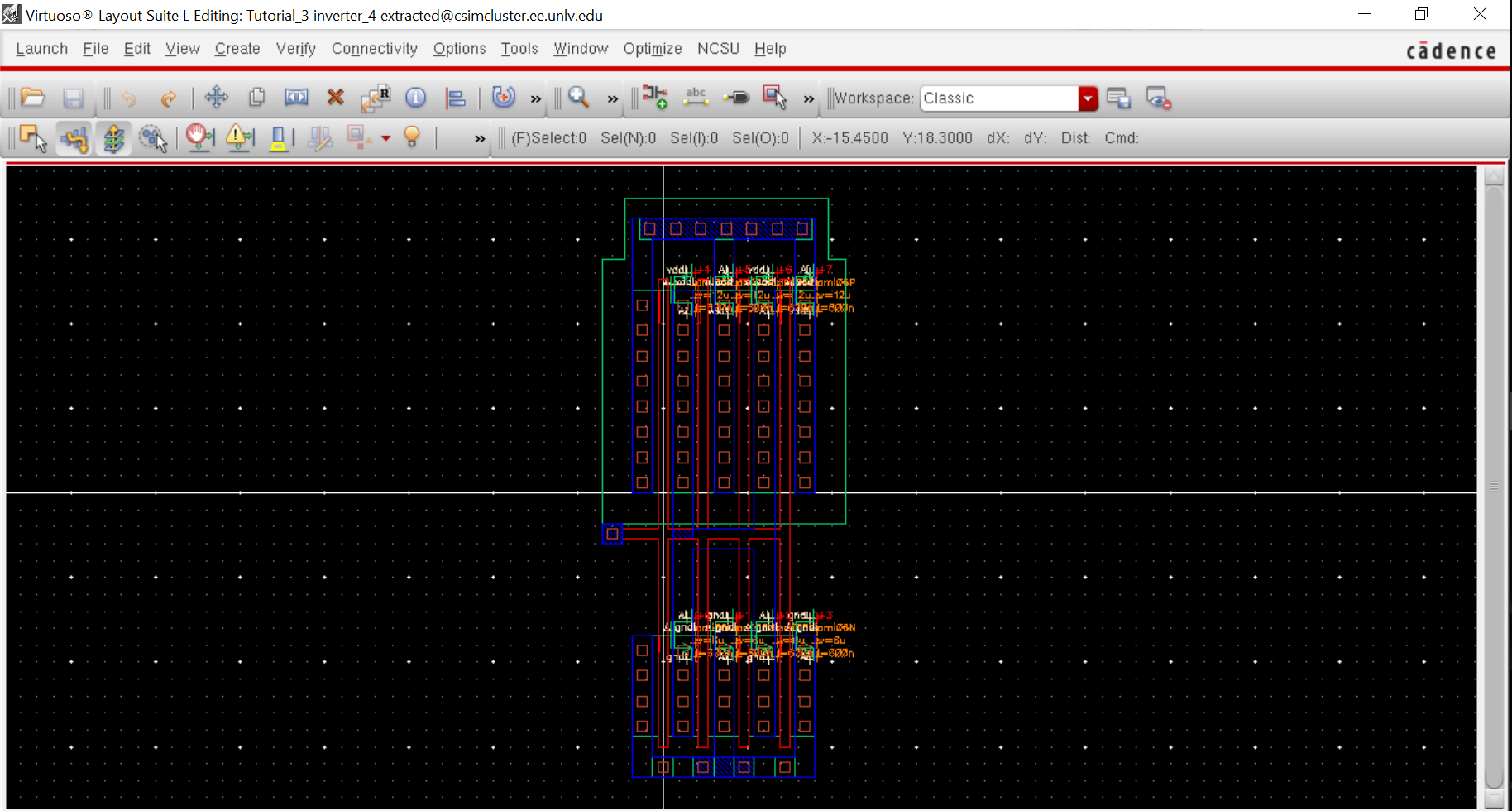1512x811 pixels.
Task: Select the Move tool icon
Action: pos(217,98)
